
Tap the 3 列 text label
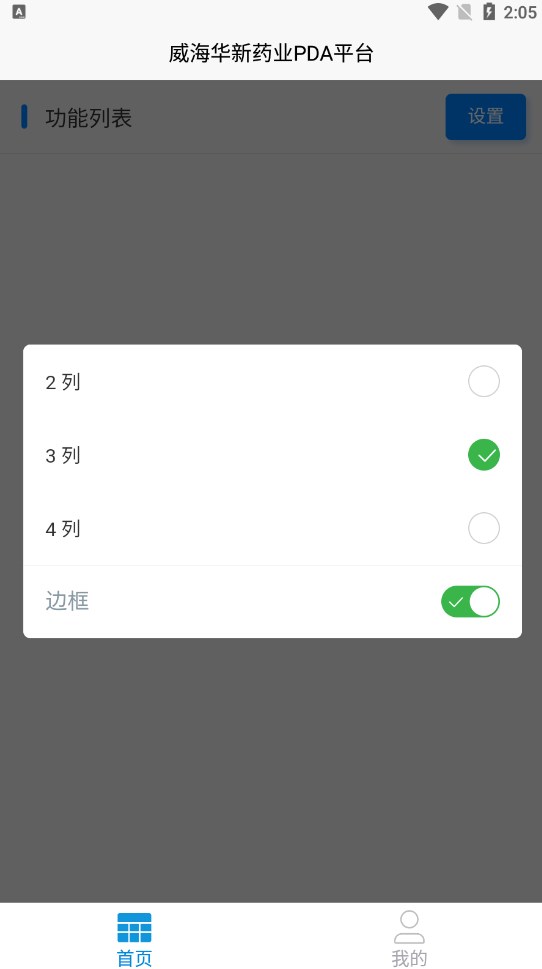tap(63, 455)
